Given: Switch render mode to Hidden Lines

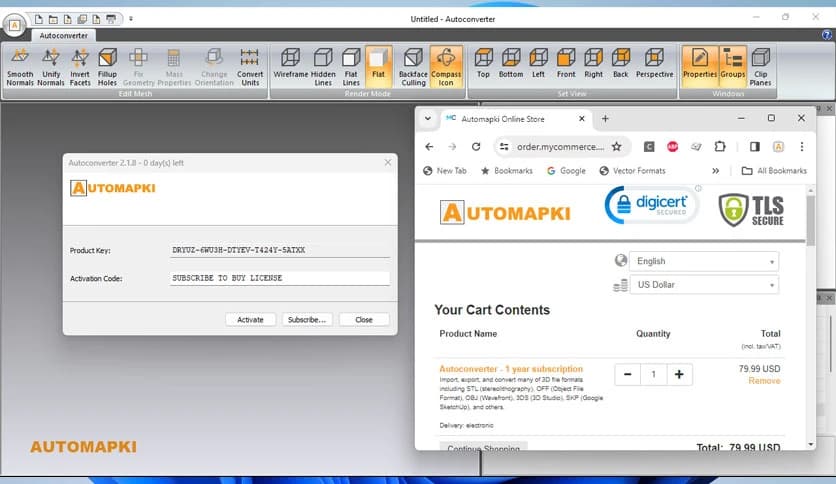Looking at the screenshot, I should pos(323,67).
